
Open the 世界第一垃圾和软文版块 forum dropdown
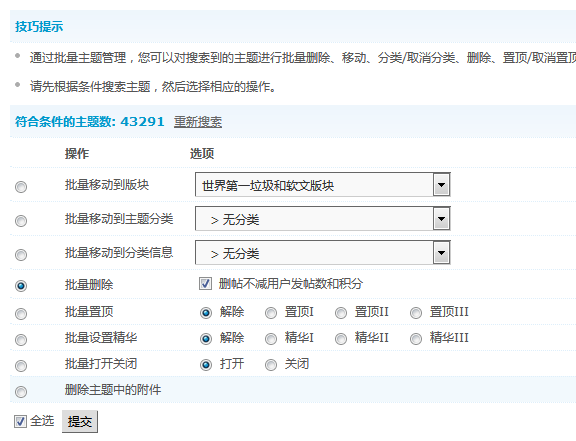pos(323,184)
